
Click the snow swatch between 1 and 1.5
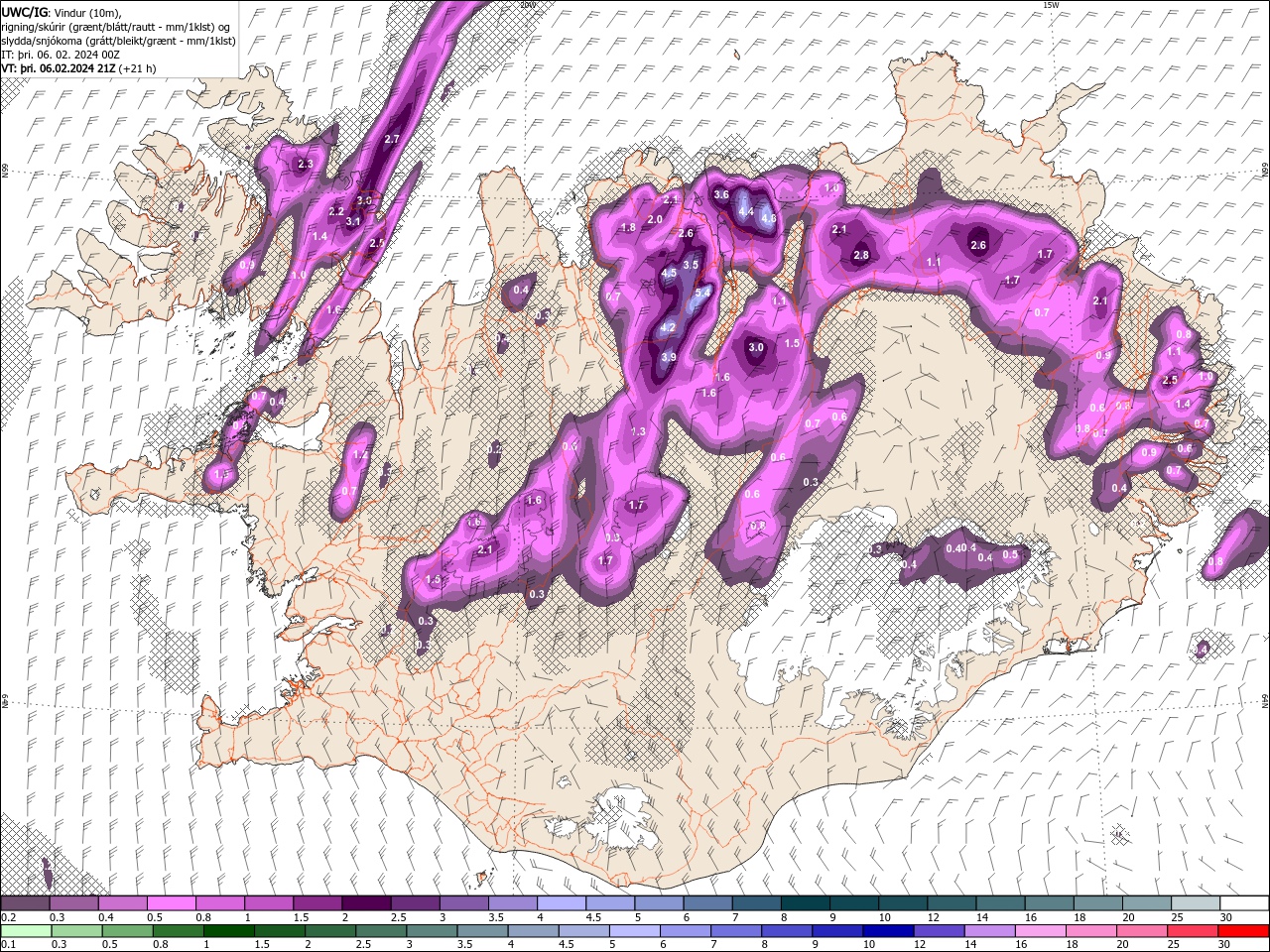[x=268, y=903]
